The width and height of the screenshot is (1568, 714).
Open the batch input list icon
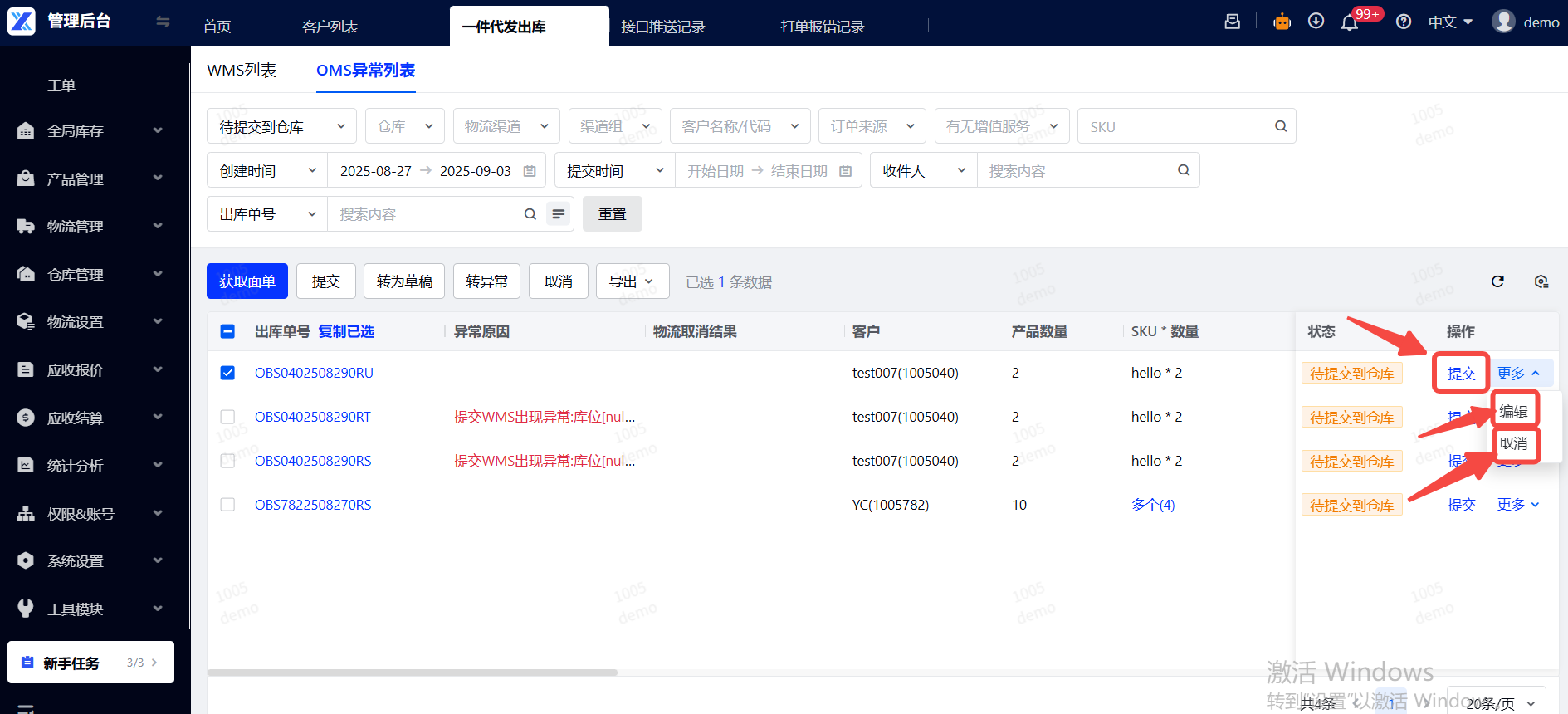tap(559, 214)
